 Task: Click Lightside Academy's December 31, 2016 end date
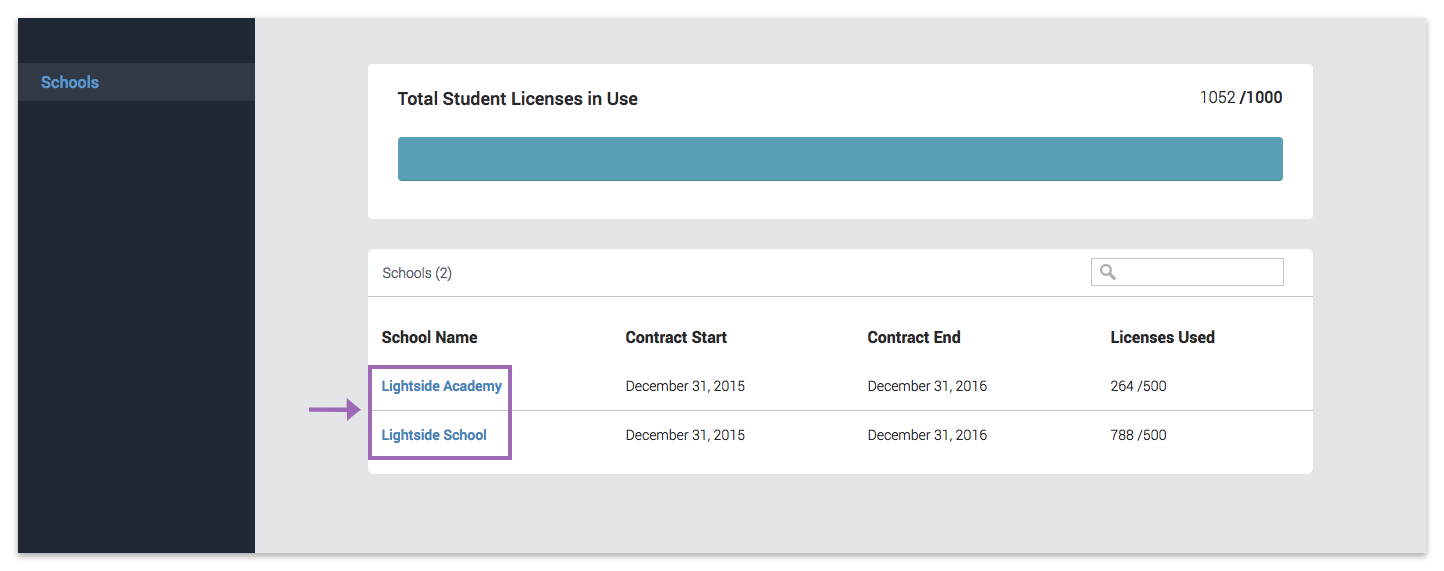point(927,386)
